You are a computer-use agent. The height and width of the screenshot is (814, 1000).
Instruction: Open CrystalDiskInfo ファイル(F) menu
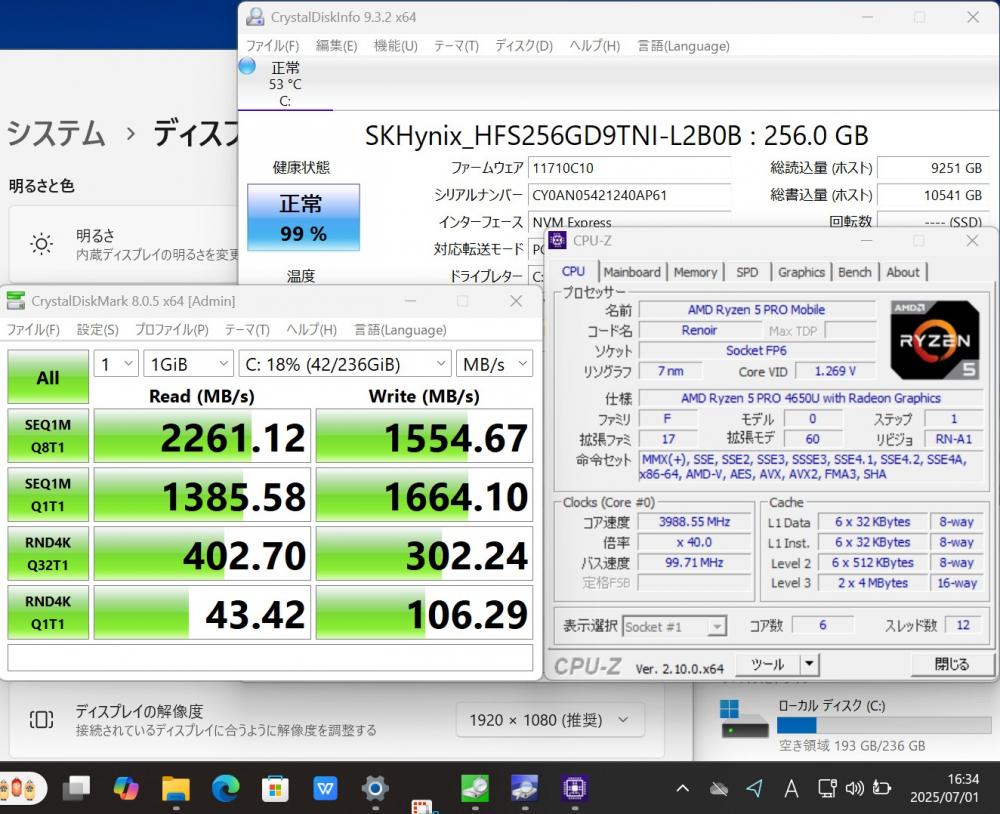pyautogui.click(x=272, y=46)
